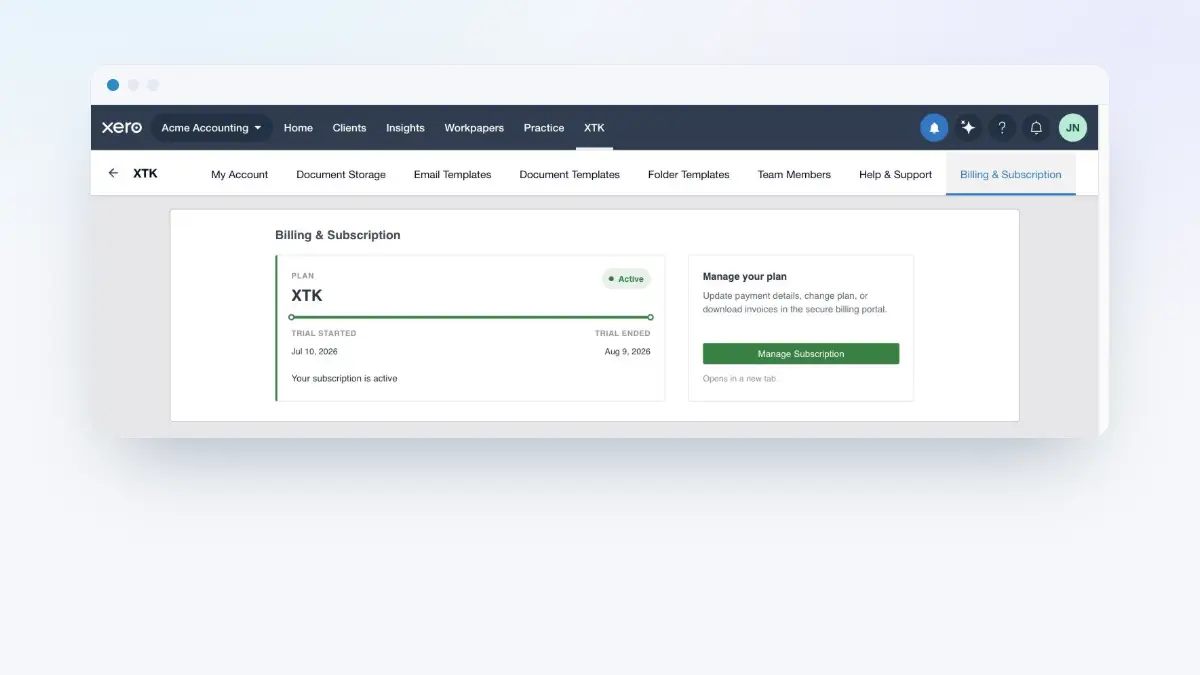Open the Workpapers menu item
Image resolution: width=1200 pixels, height=675 pixels.
474,128
